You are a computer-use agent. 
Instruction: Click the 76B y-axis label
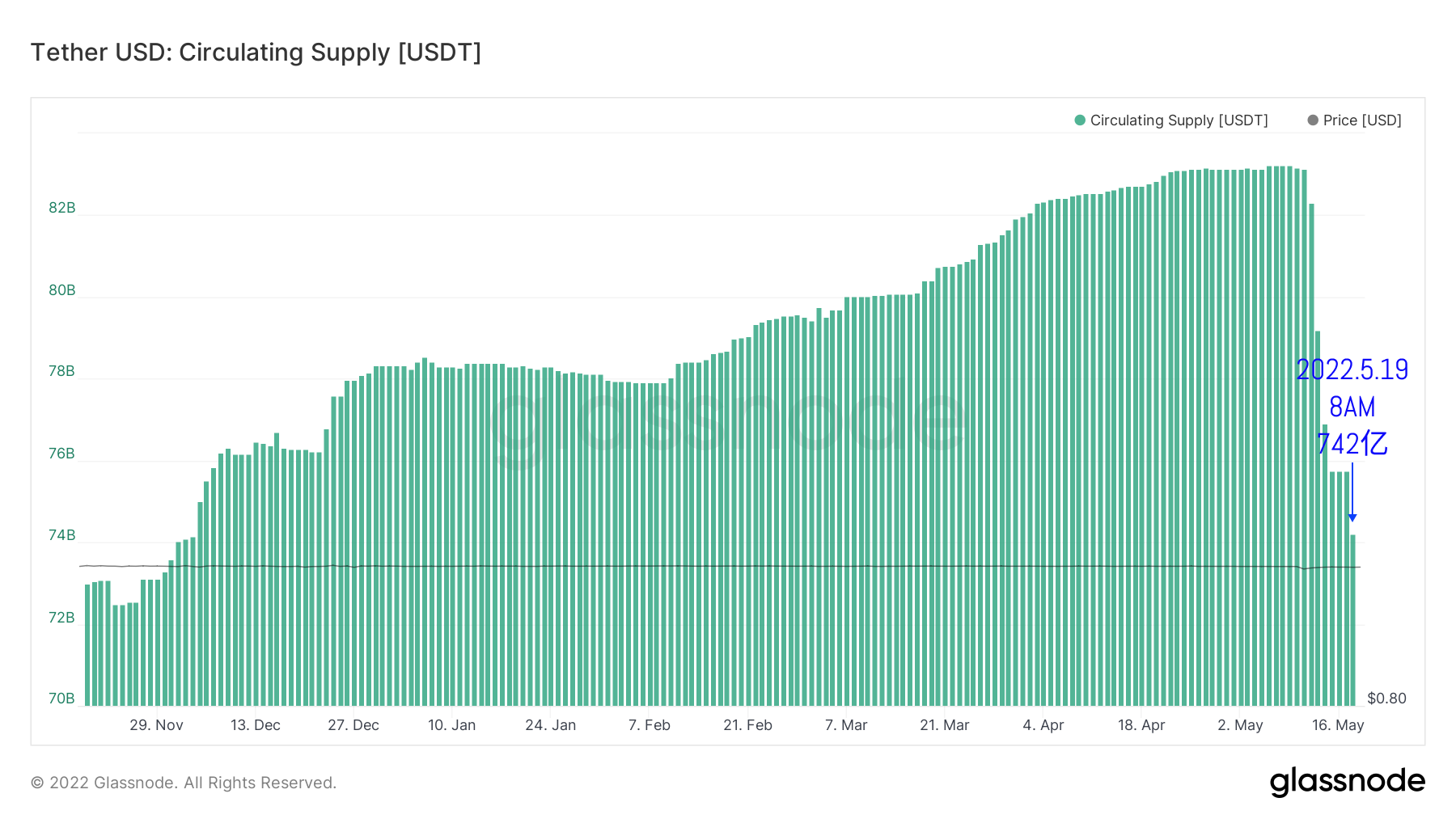62,454
